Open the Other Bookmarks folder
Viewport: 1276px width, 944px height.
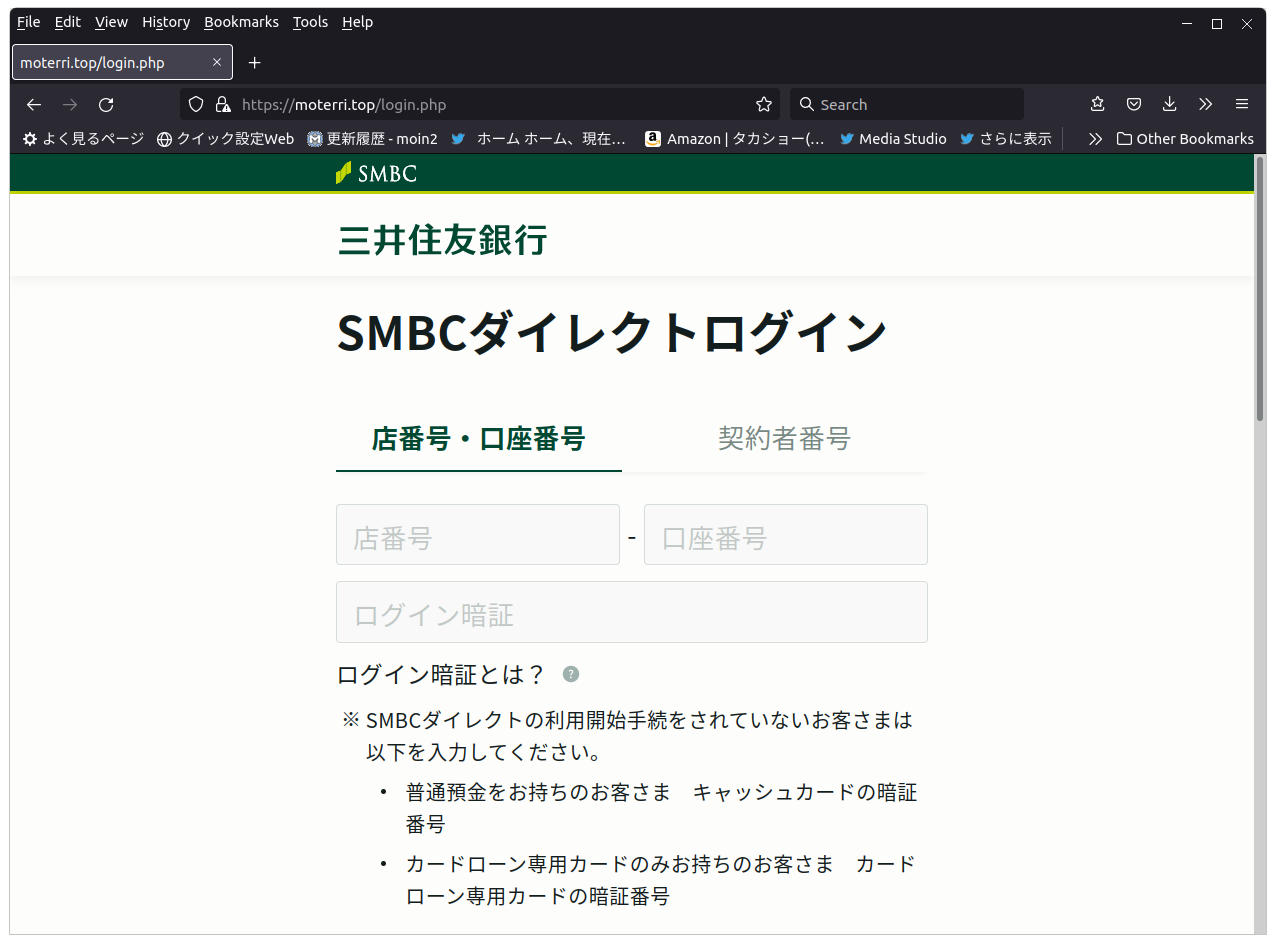[1184, 139]
